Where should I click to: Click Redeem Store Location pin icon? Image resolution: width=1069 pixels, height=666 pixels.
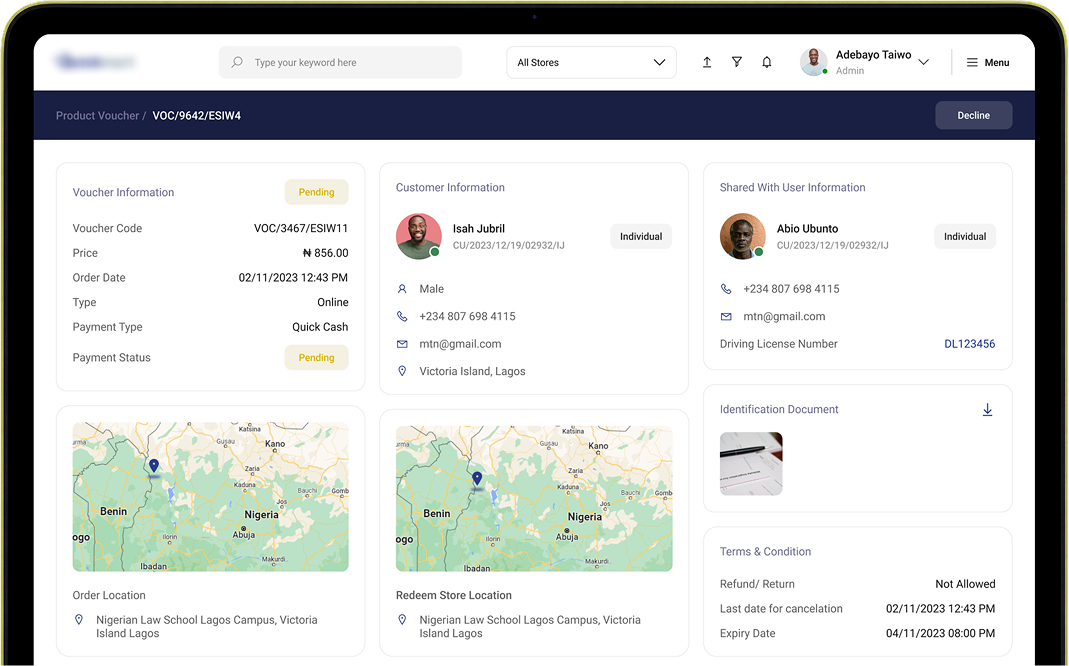402,620
